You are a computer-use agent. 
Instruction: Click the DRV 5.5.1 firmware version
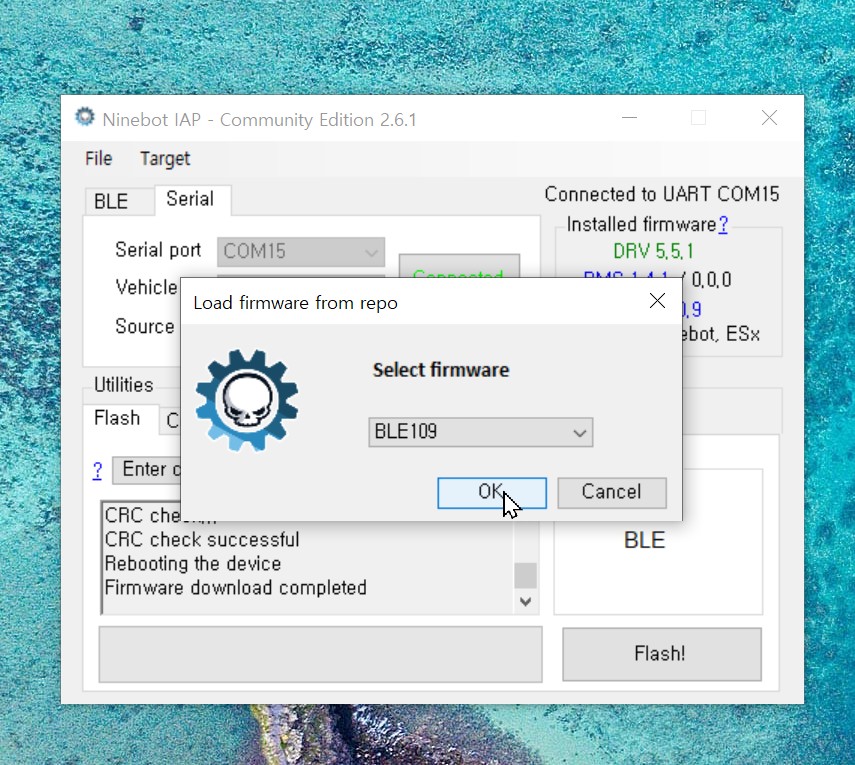tap(653, 251)
